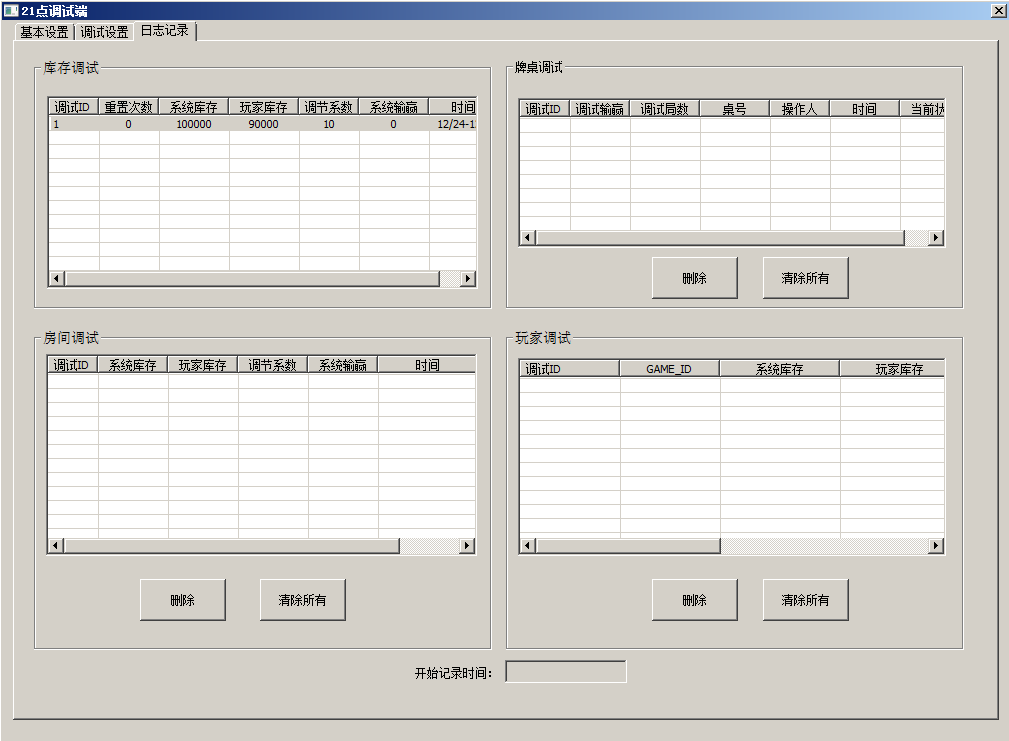Open the 调试设置 tab
The image size is (1009, 741).
coord(104,32)
